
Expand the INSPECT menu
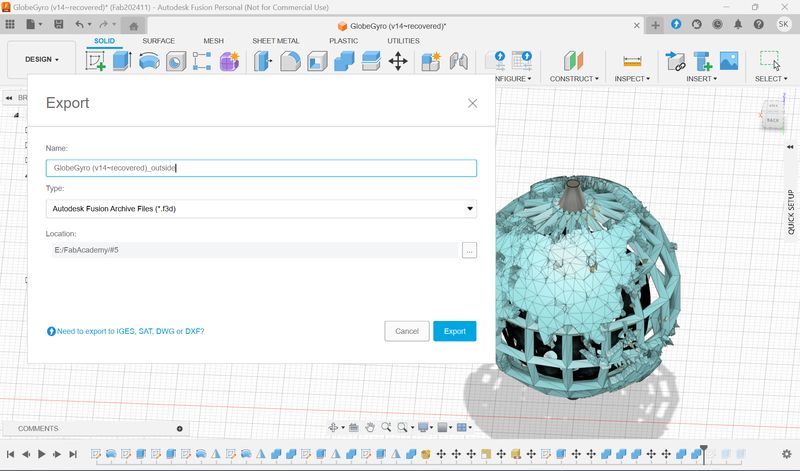(632, 79)
